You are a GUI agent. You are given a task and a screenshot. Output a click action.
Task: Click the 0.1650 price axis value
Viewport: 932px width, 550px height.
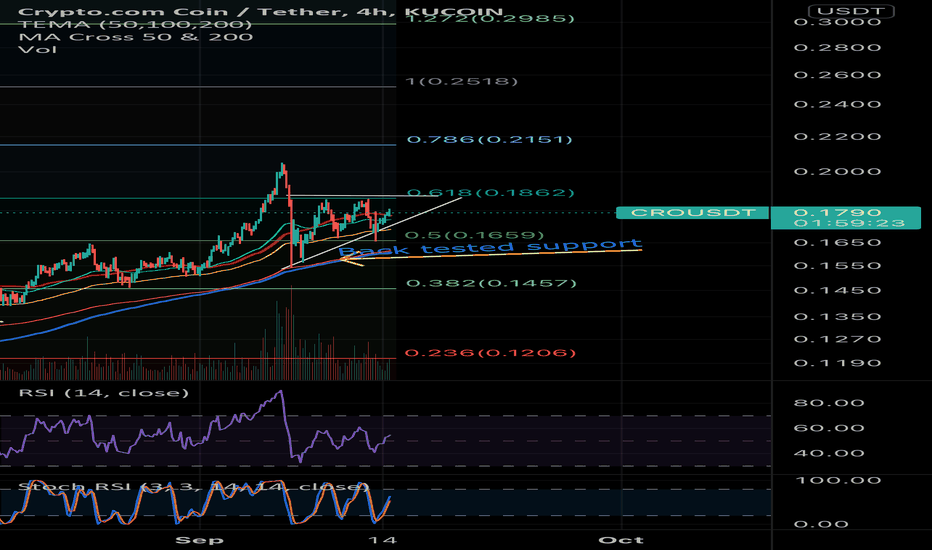click(837, 243)
